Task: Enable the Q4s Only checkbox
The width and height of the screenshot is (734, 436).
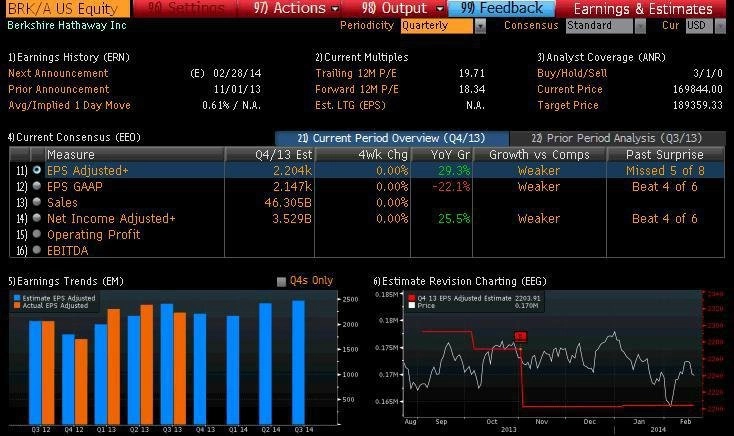Action: coord(281,281)
